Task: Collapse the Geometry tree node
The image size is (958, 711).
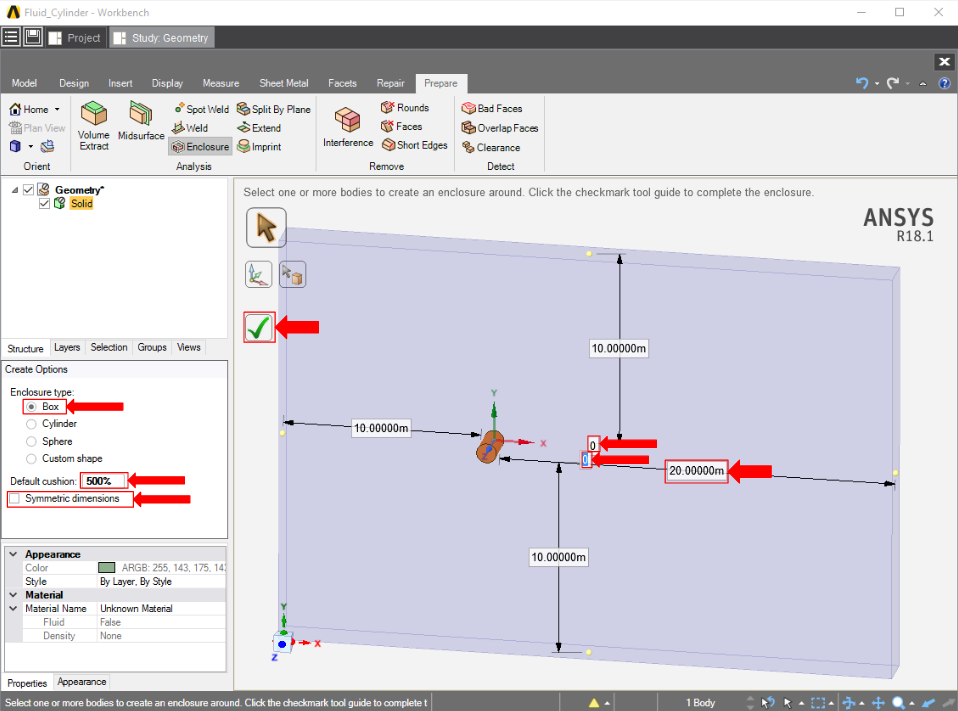Action: [15, 190]
